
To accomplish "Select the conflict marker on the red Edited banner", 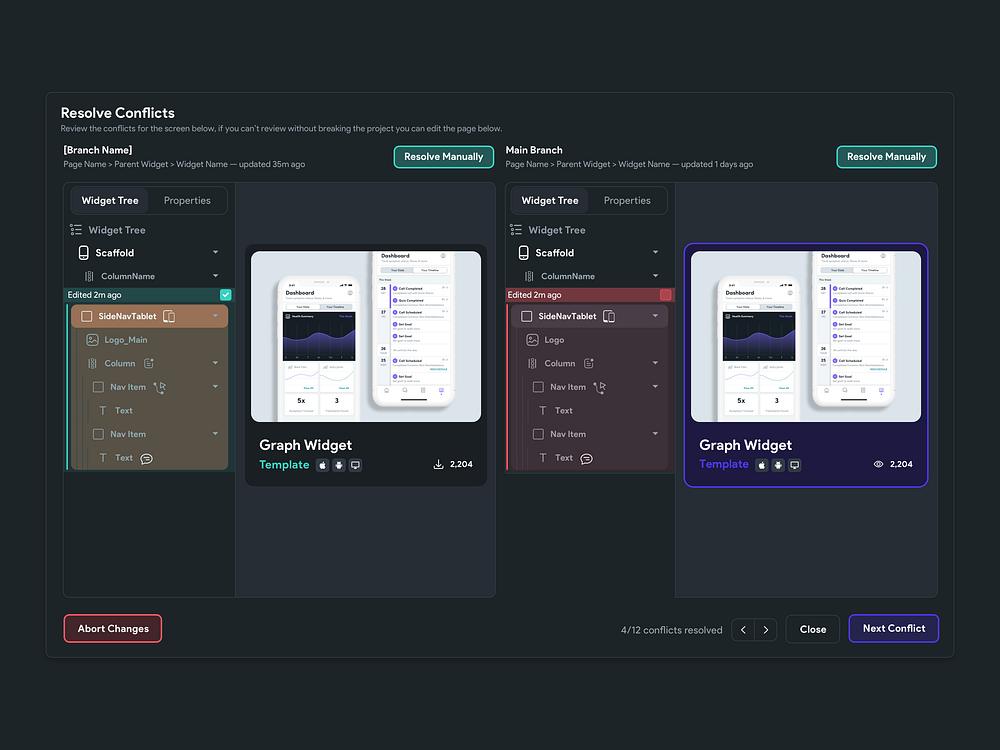I will [x=664, y=295].
